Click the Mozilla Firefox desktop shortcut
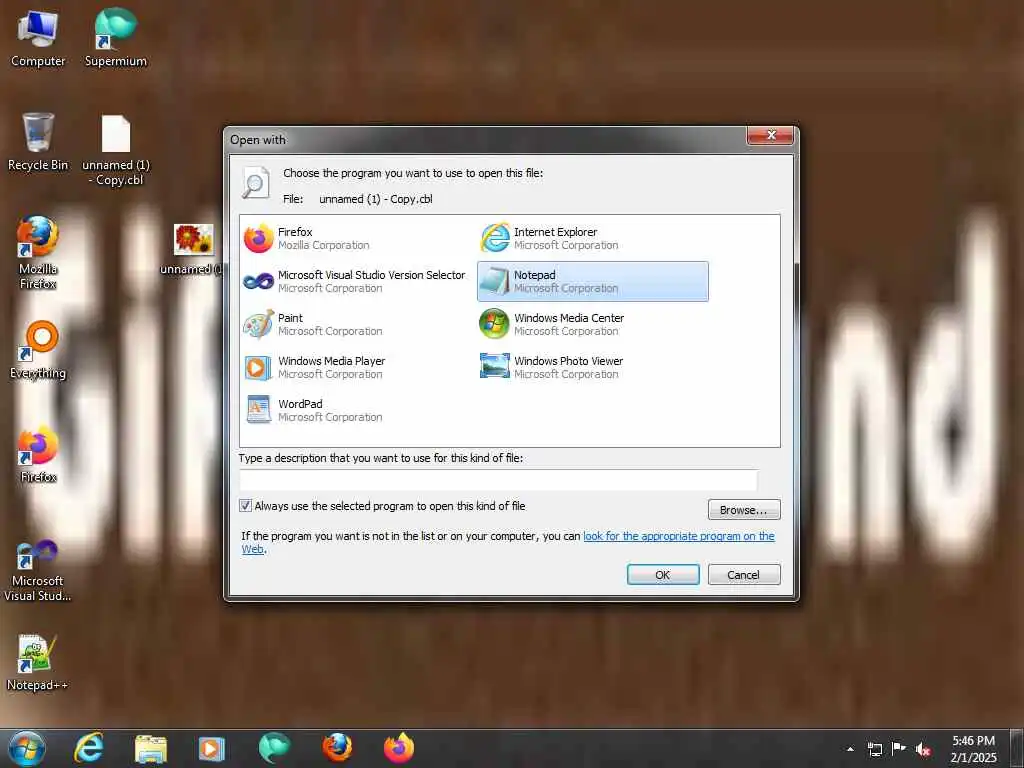Screen dimensions: 1024x768 tap(38, 253)
